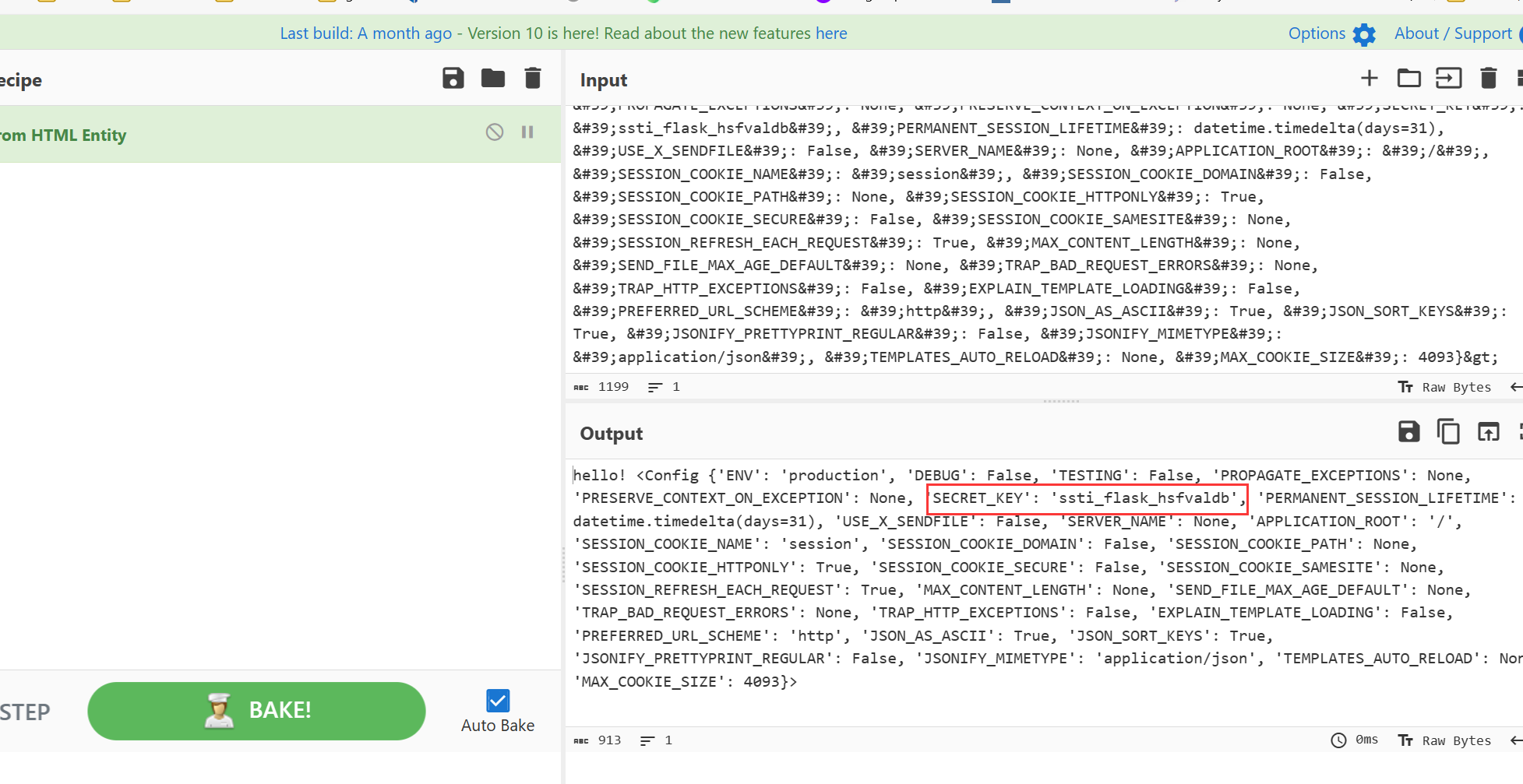This screenshot has height=784, width=1523.
Task: Click the output line count indicator
Action: pyautogui.click(x=656, y=740)
